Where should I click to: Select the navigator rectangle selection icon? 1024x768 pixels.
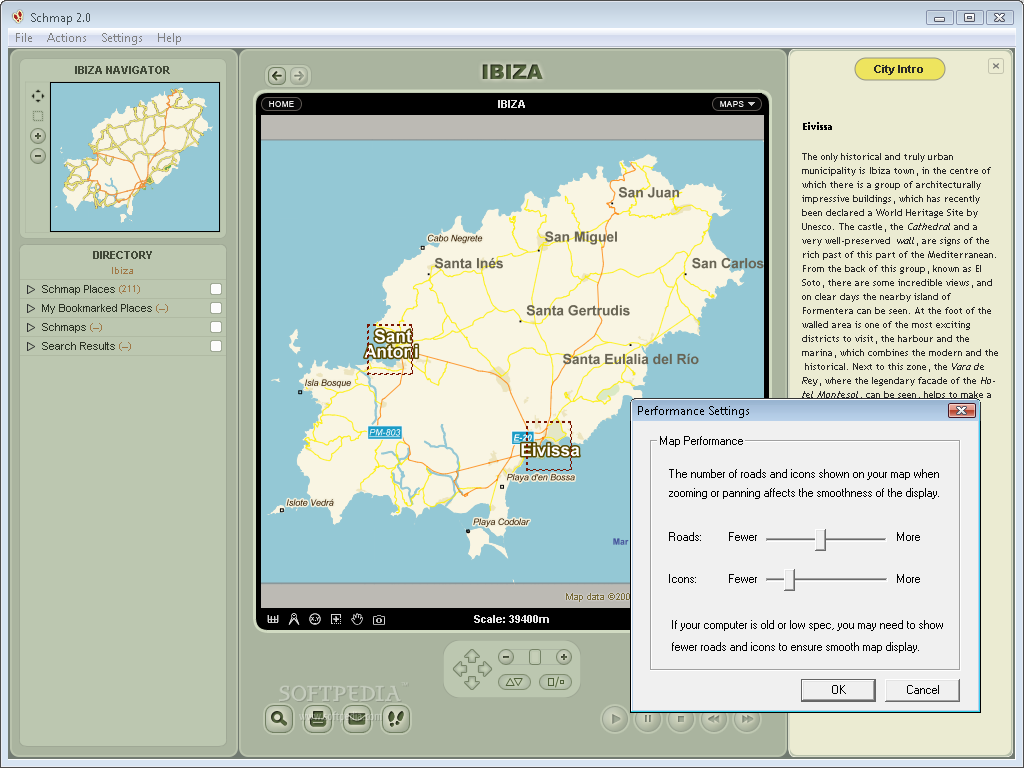click(x=38, y=116)
